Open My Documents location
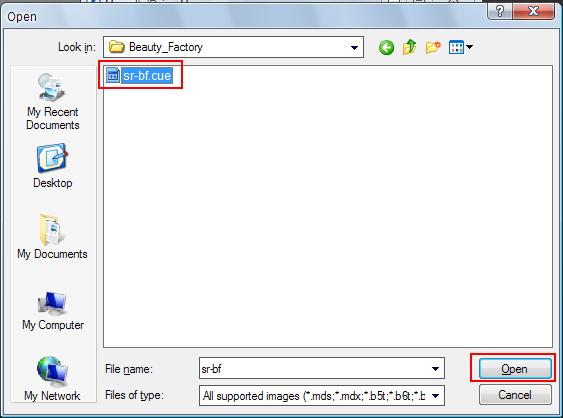 point(52,237)
